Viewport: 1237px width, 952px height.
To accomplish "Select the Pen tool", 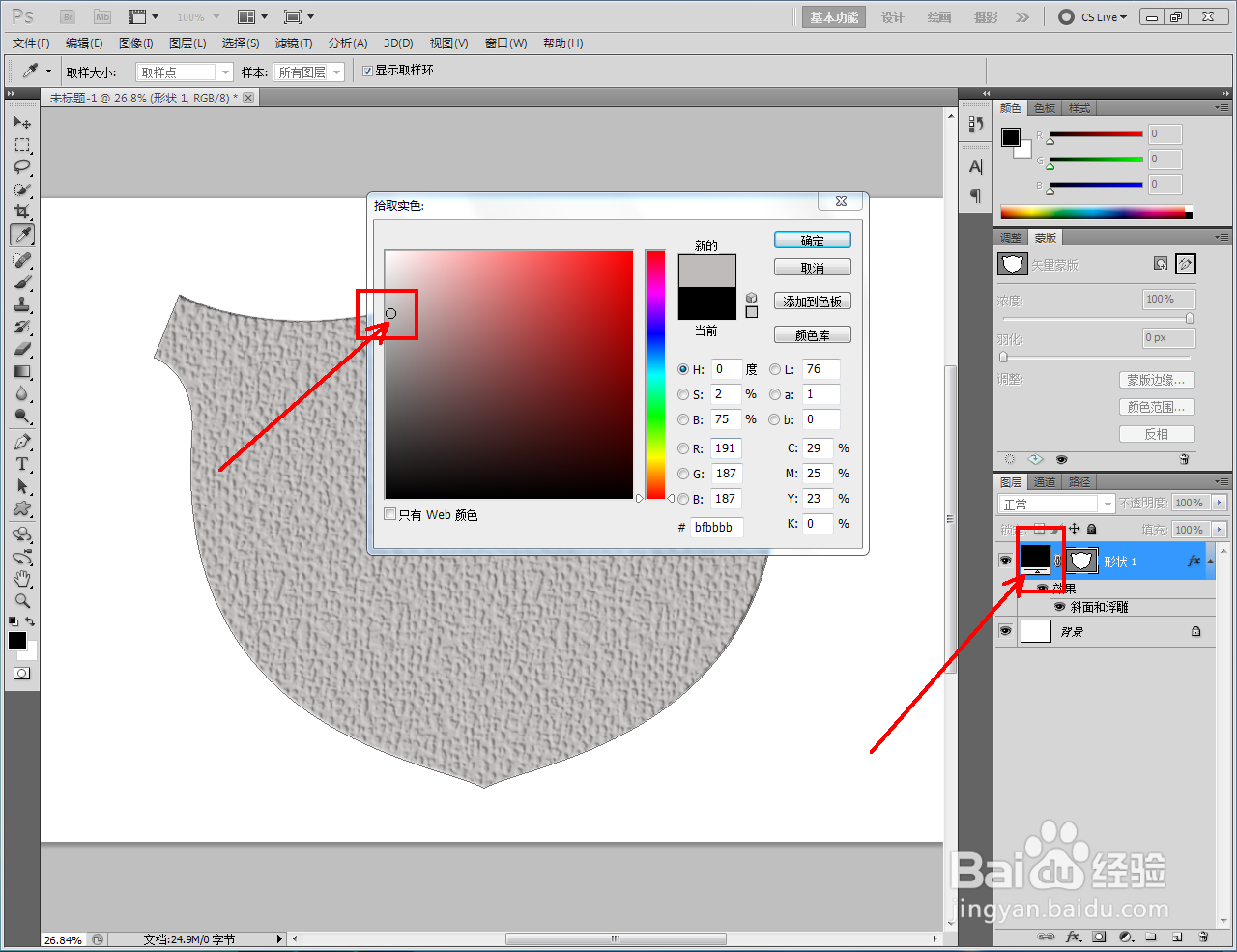I will 22,442.
